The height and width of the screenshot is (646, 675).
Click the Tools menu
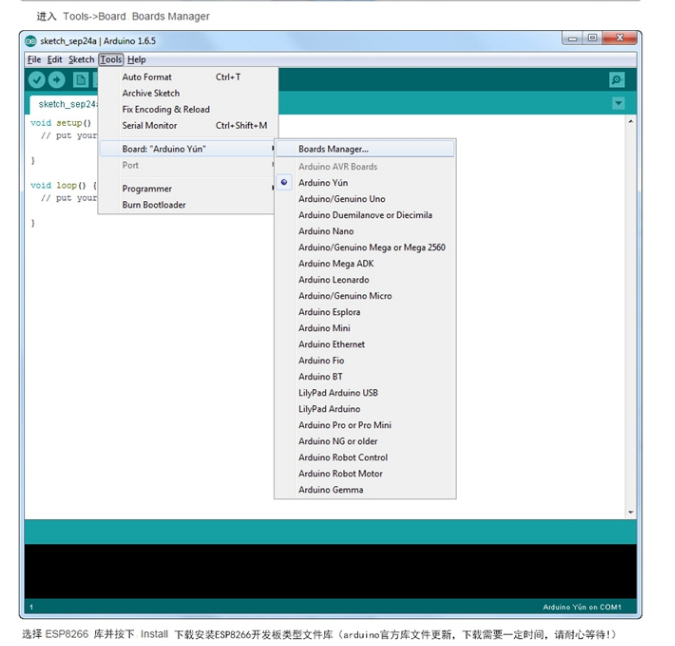(111, 59)
